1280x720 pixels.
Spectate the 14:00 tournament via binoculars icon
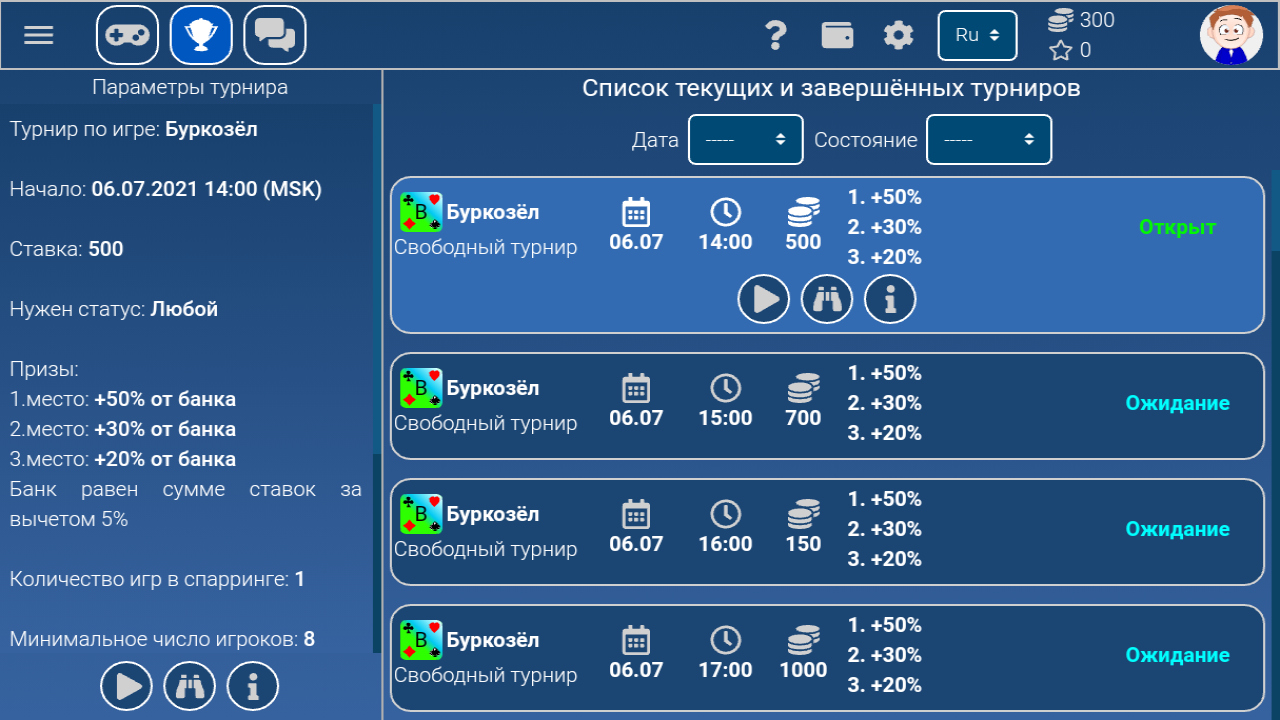pyautogui.click(x=827, y=298)
